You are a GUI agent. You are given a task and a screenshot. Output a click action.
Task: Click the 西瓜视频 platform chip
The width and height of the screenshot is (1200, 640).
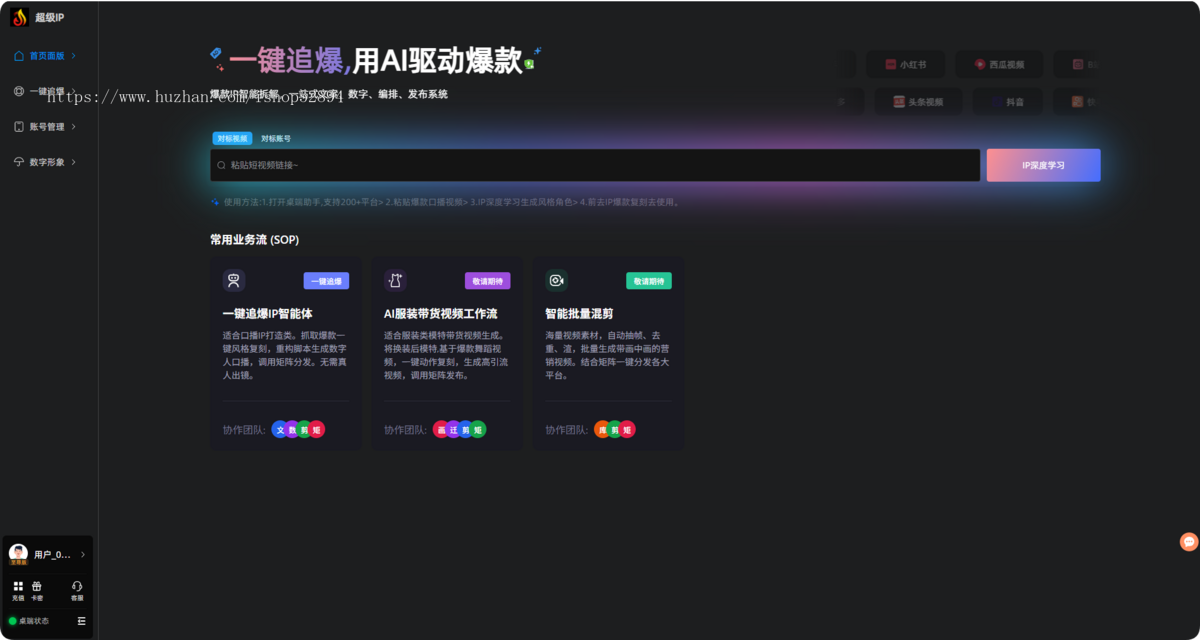click(999, 64)
